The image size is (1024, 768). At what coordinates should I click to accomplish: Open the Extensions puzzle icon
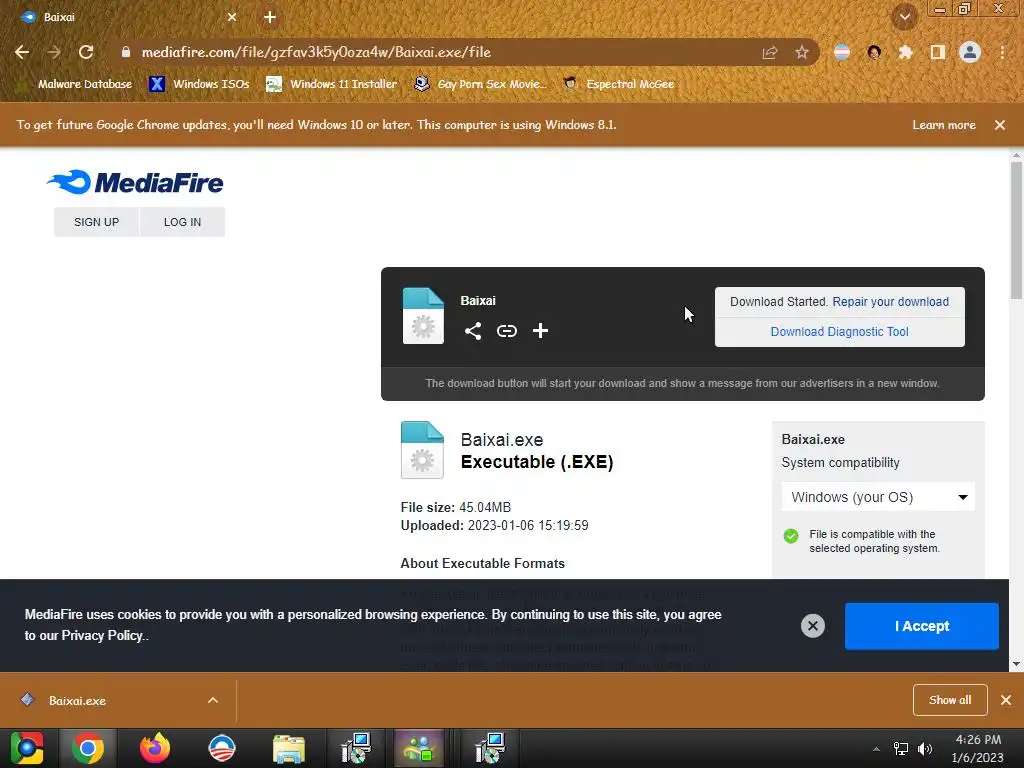click(x=905, y=52)
